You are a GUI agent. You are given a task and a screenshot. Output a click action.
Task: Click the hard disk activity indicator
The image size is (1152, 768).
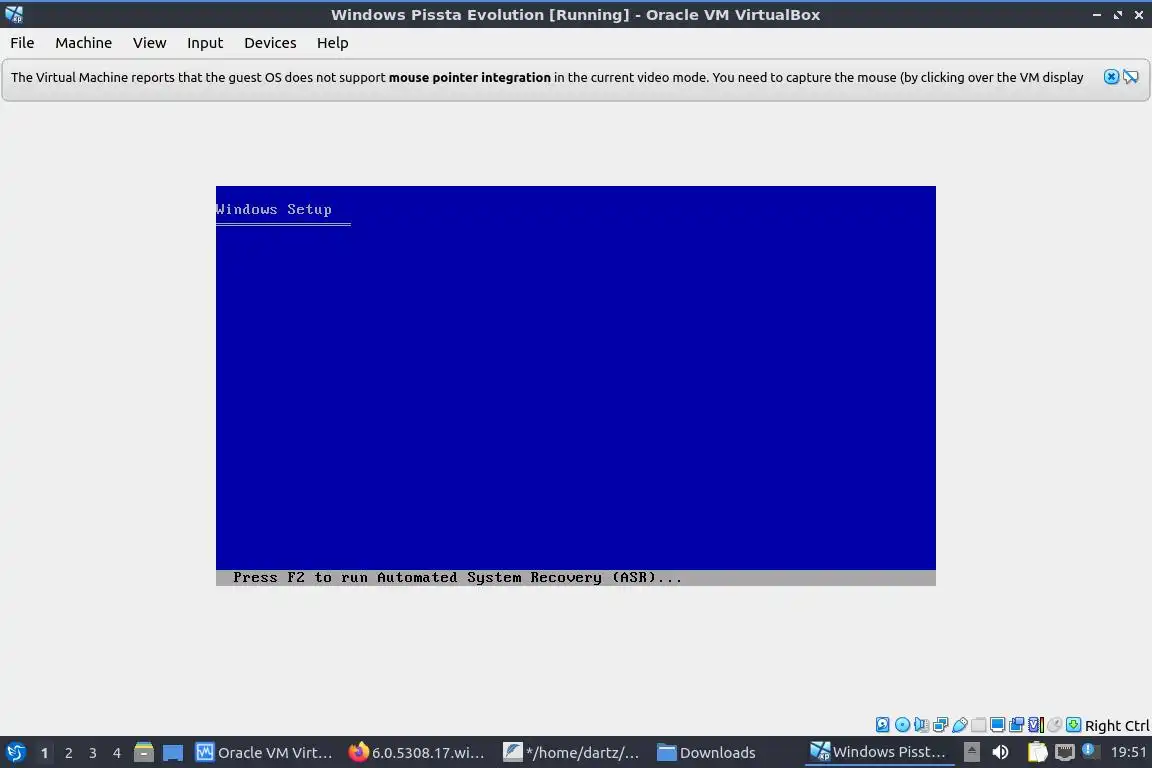pos(882,725)
